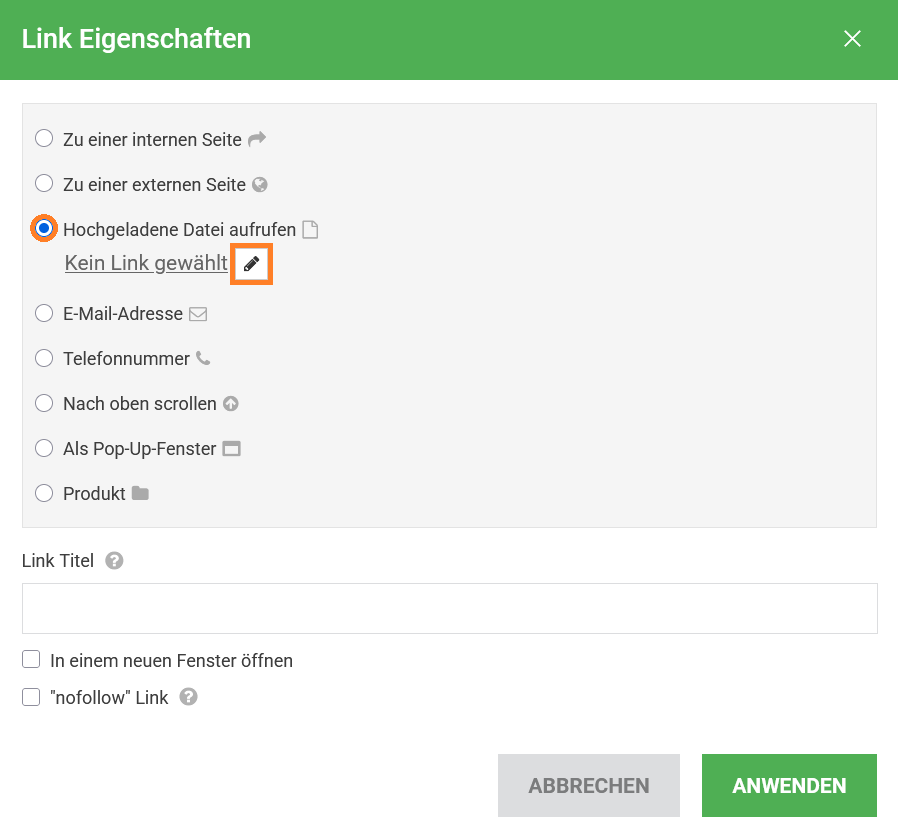This screenshot has height=837, width=898.
Task: Choose the 'Zu einer externen Seite' option
Action: pos(44,184)
